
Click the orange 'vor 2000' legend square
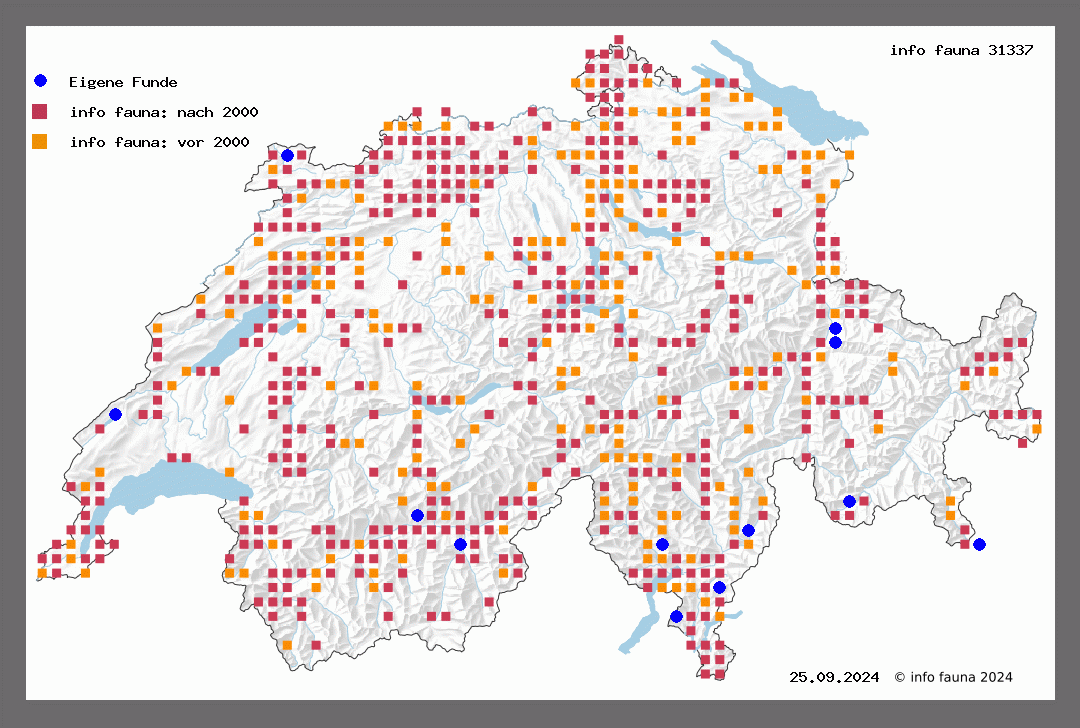point(40,141)
